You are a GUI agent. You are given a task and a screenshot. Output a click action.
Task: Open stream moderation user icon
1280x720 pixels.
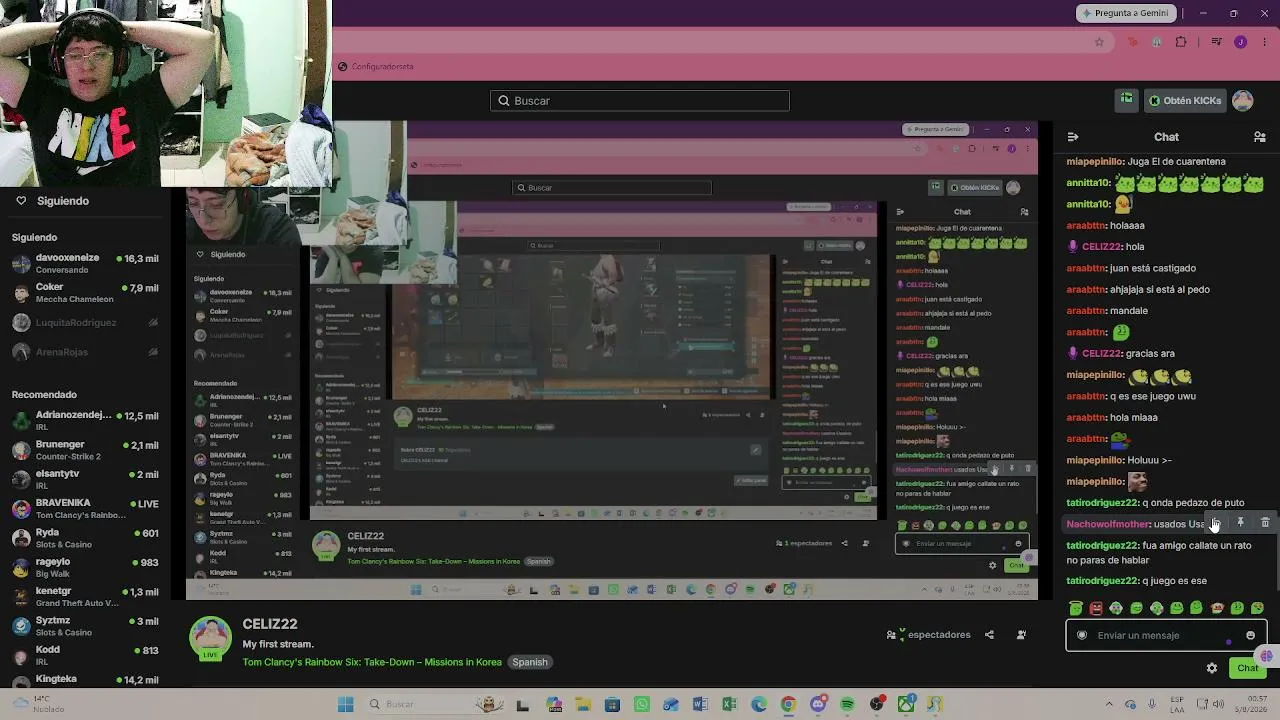coord(1021,635)
